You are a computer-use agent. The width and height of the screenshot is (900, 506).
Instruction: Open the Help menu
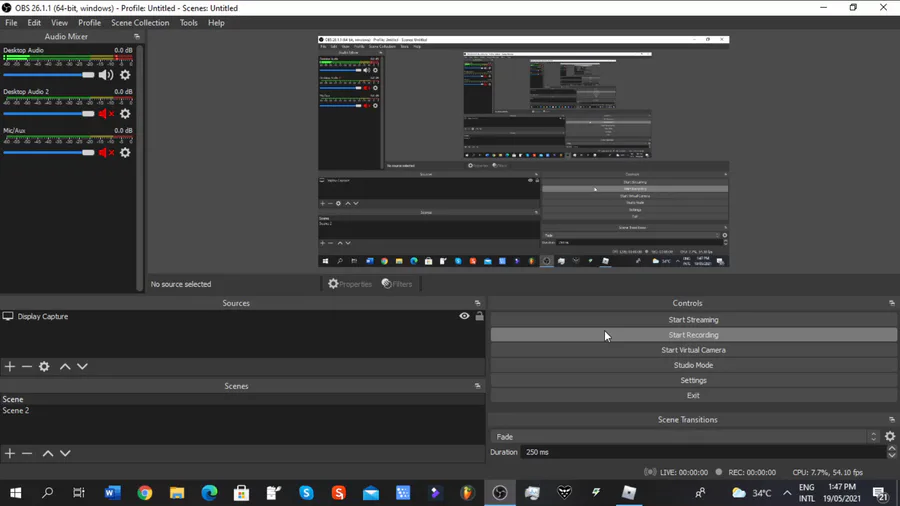point(216,23)
